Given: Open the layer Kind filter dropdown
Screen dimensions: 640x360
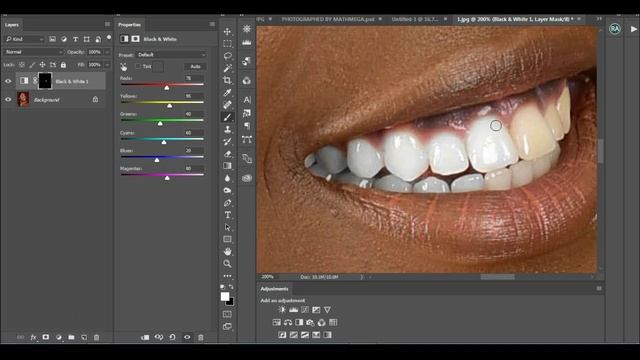Looking at the screenshot, I should (x=24, y=39).
